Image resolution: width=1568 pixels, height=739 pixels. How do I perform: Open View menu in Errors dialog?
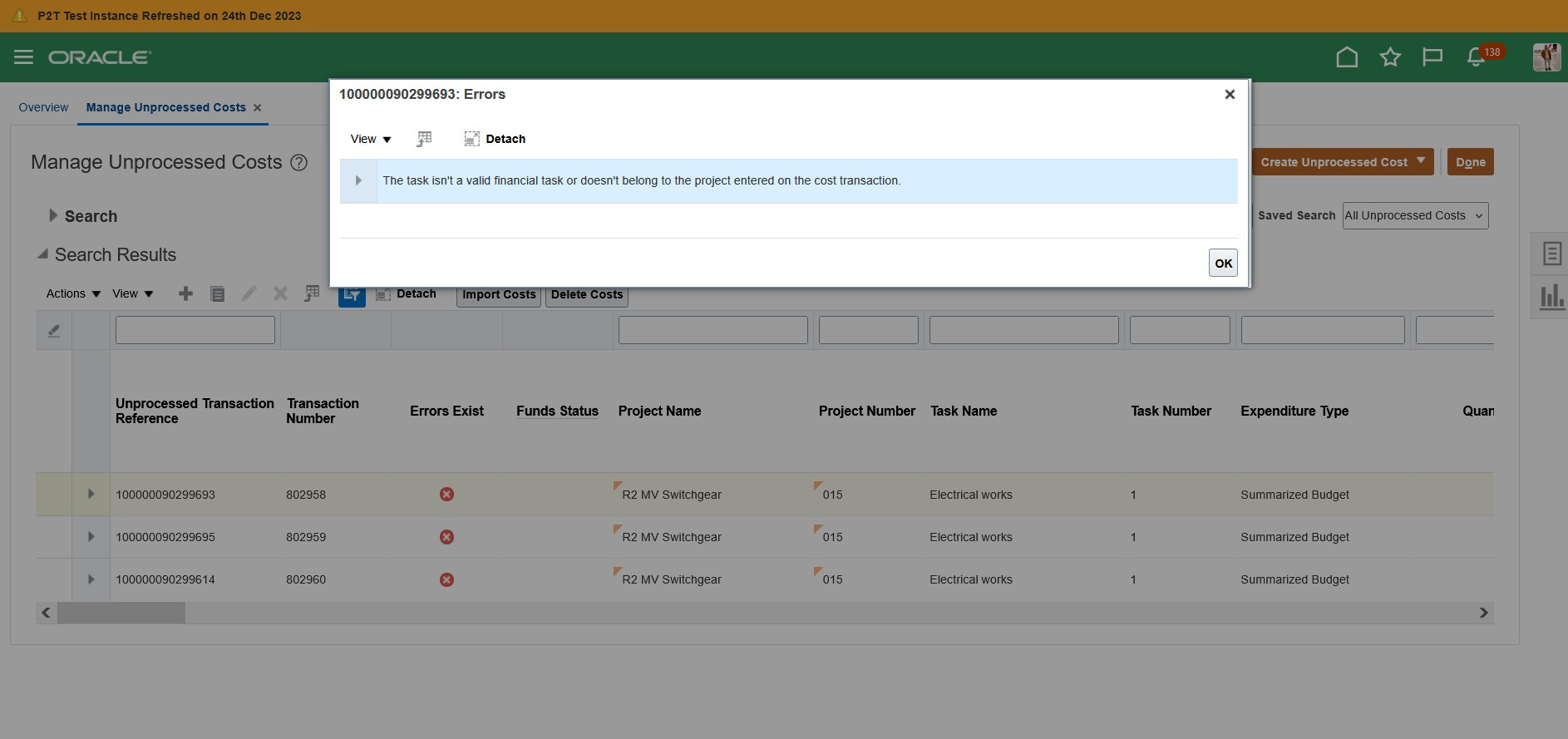pos(371,139)
